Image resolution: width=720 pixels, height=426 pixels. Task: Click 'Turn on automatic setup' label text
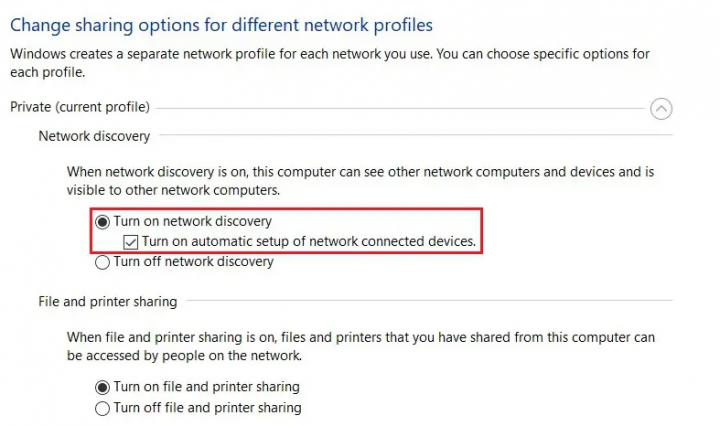tap(308, 242)
